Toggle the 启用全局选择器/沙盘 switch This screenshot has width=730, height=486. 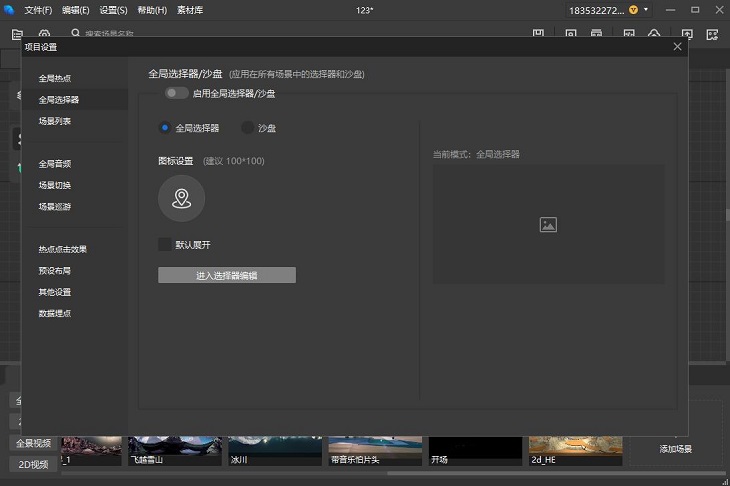click(177, 93)
